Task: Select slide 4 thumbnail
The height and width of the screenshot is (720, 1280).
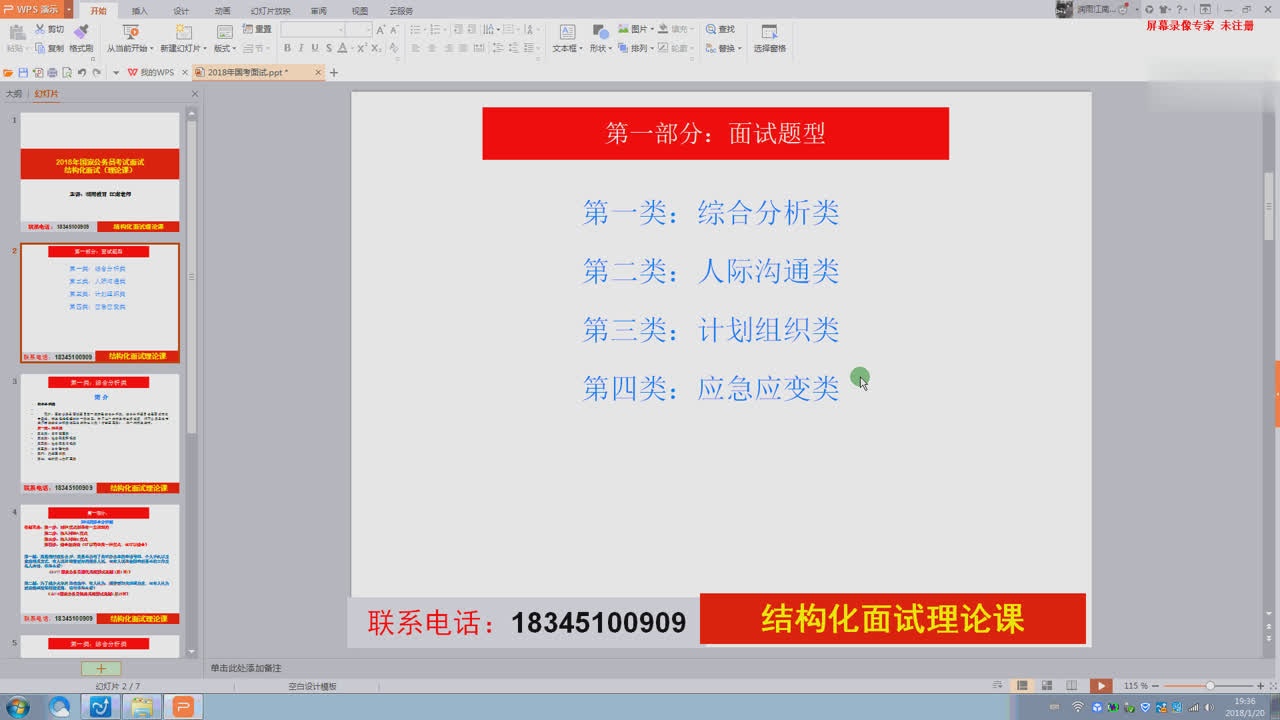Action: [x=100, y=564]
